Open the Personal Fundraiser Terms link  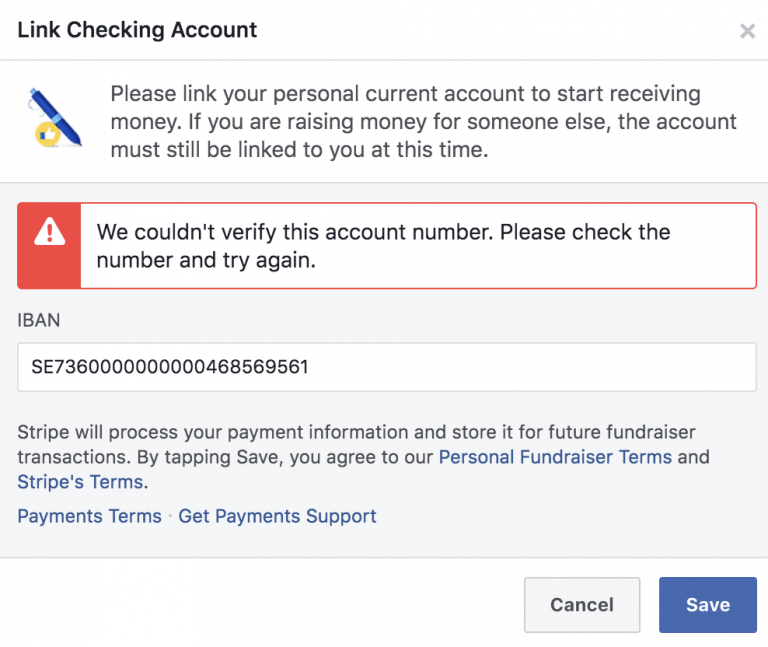click(556, 457)
